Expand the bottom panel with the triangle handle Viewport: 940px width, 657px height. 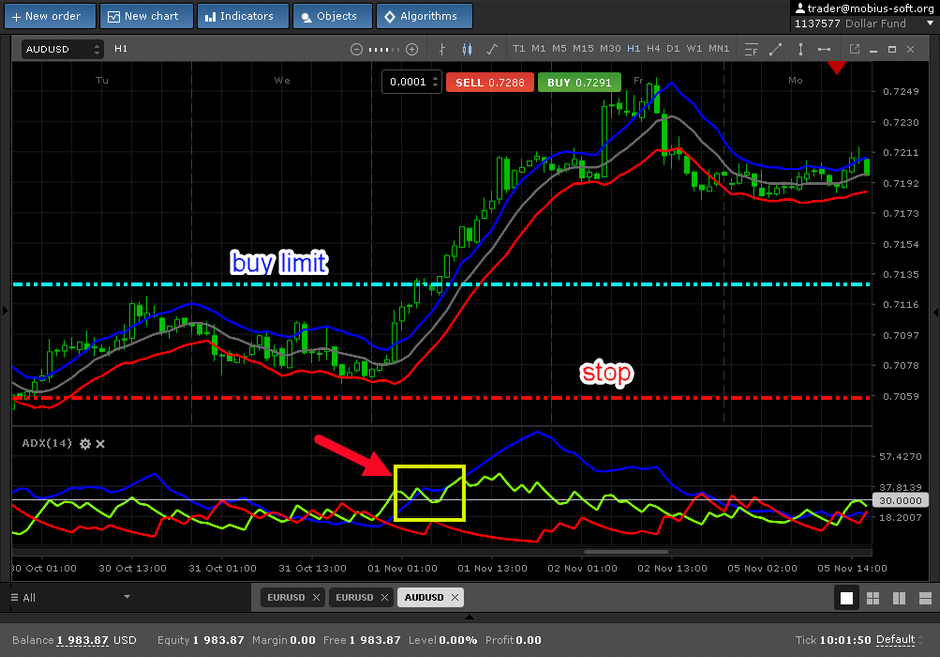click(469, 617)
